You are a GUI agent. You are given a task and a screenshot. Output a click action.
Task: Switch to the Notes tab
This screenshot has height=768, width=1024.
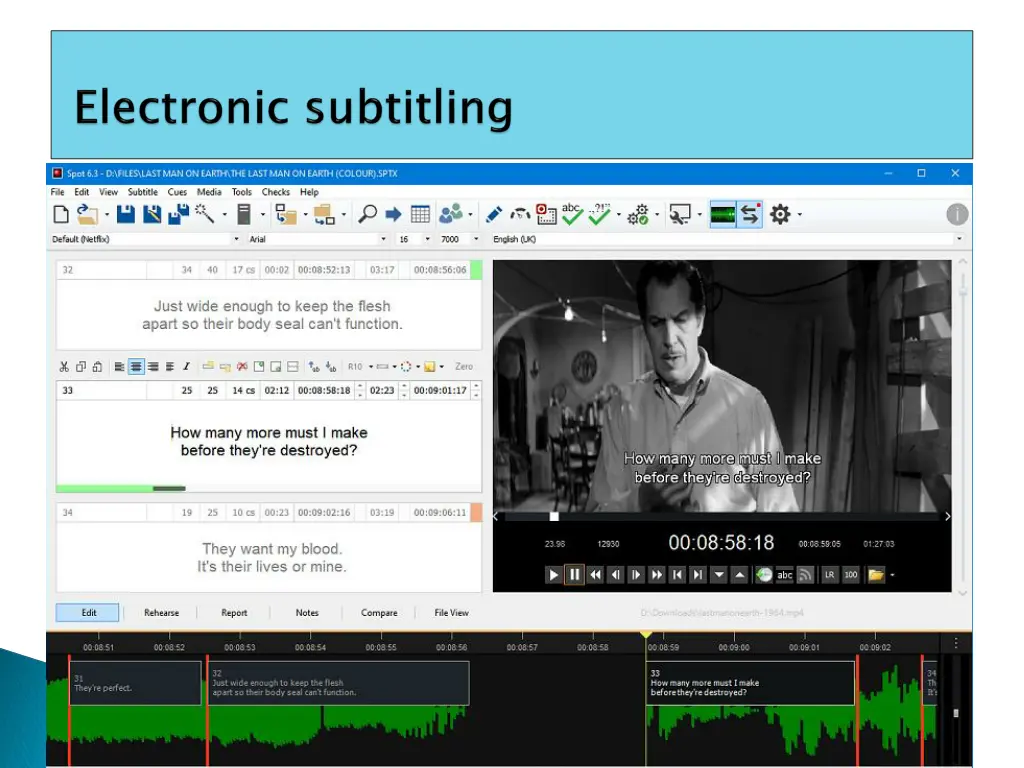pos(307,613)
